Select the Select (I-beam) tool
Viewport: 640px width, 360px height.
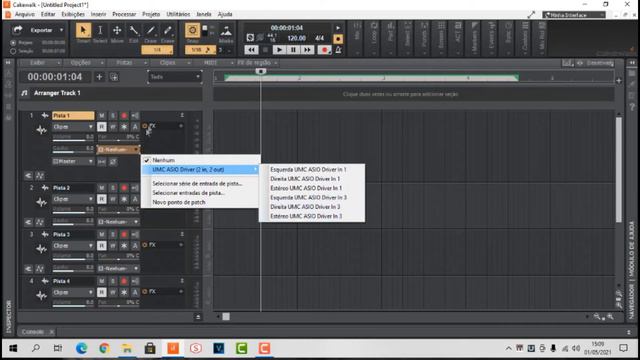pos(100,30)
